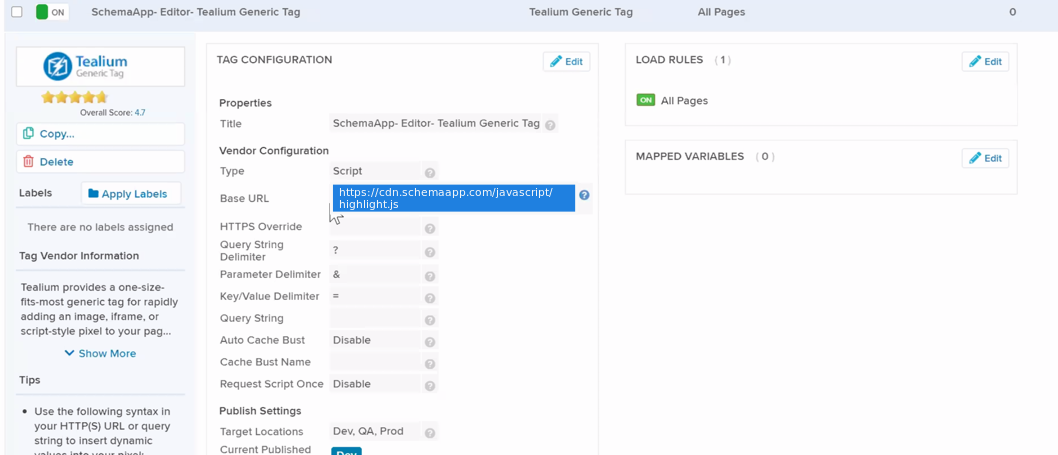Click Apply Labels button
The image size is (1058, 455).
pyautogui.click(x=131, y=194)
